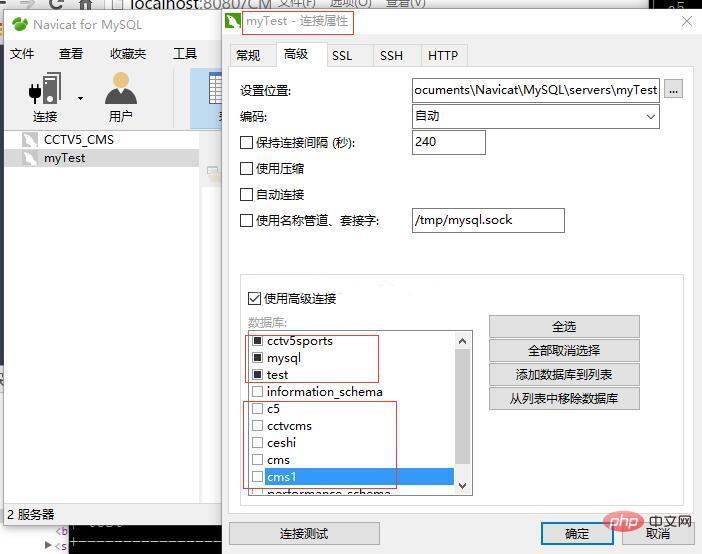Click the 全选 button
The image size is (702, 554).
click(564, 326)
